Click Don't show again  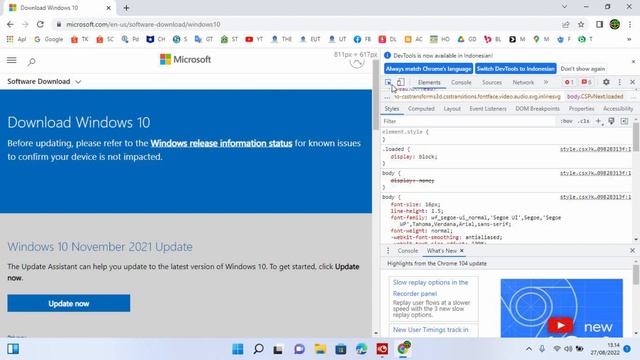point(582,69)
